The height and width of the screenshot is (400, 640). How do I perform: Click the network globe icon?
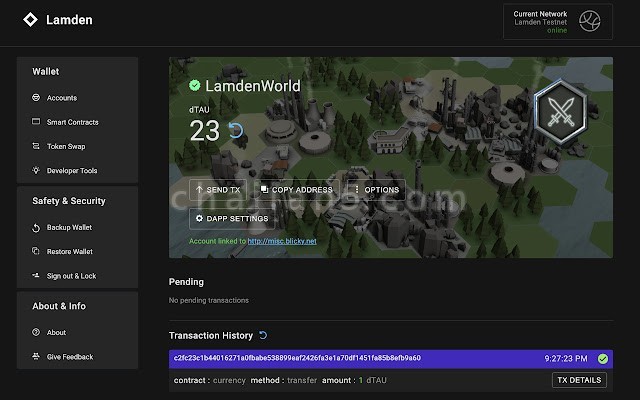[x=591, y=20]
